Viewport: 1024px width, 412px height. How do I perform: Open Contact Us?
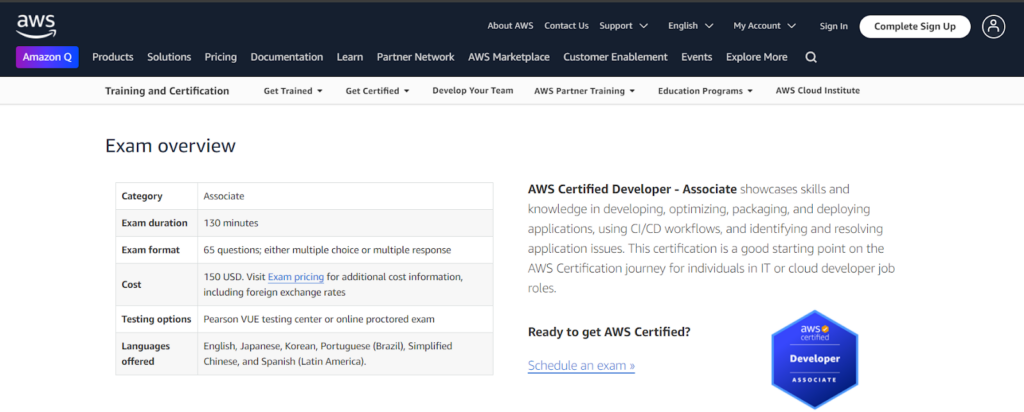[566, 26]
